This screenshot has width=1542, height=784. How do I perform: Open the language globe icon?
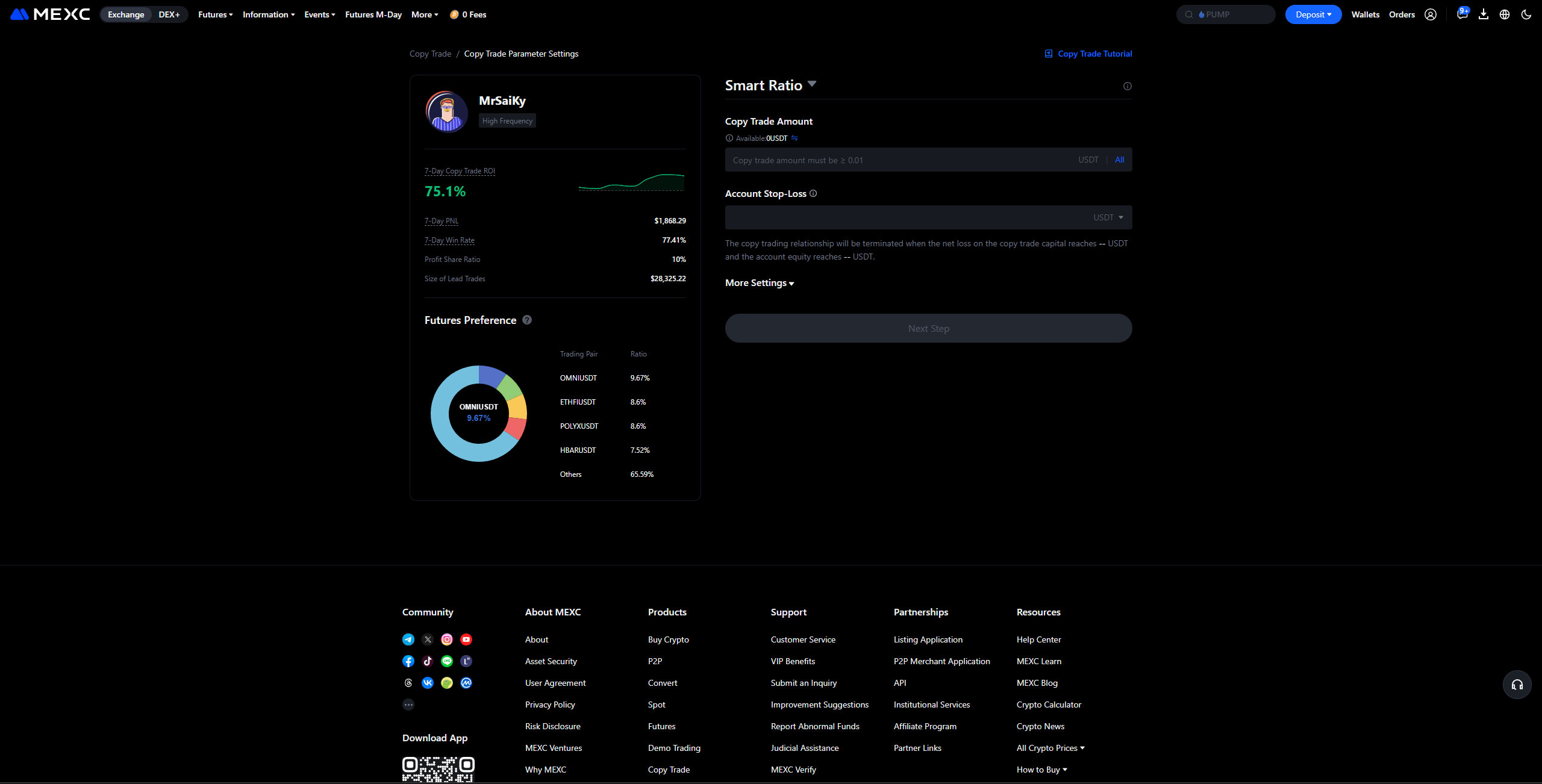1505,14
